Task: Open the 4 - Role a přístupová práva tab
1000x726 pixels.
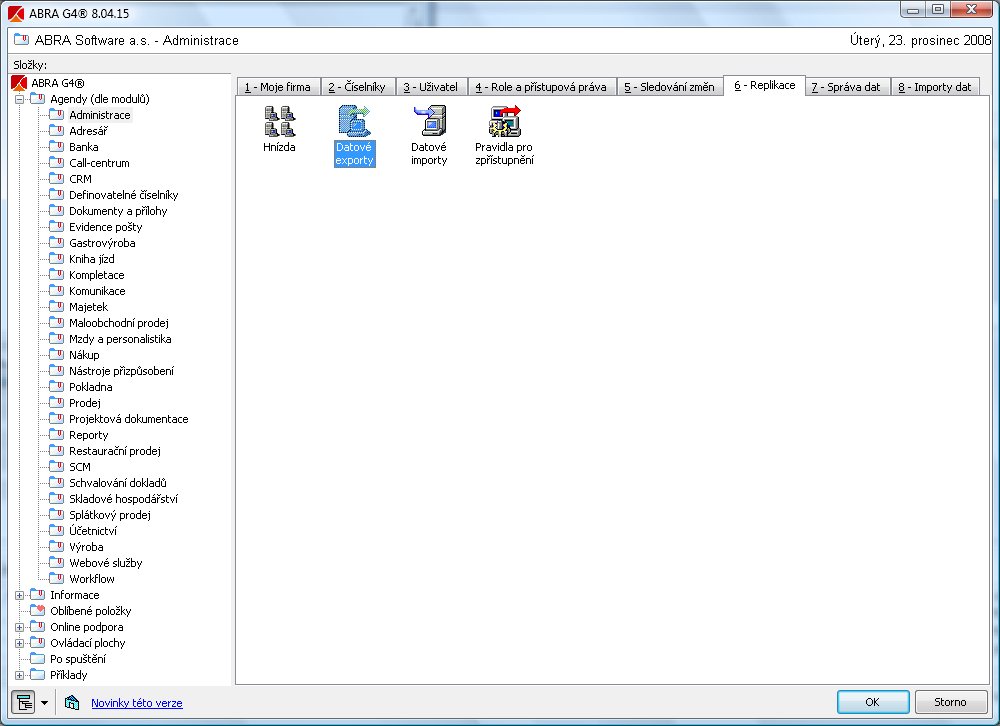Action: coord(541,87)
